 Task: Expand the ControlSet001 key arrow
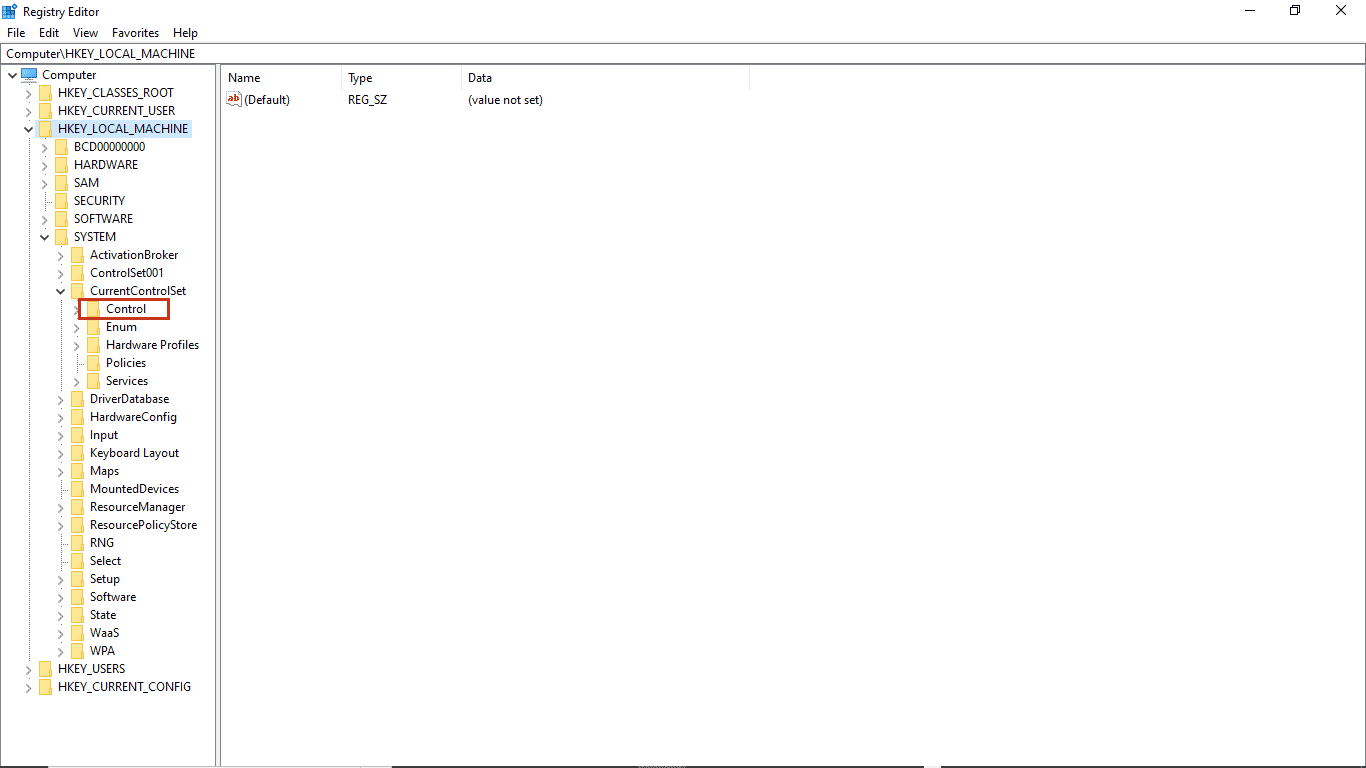coord(60,273)
